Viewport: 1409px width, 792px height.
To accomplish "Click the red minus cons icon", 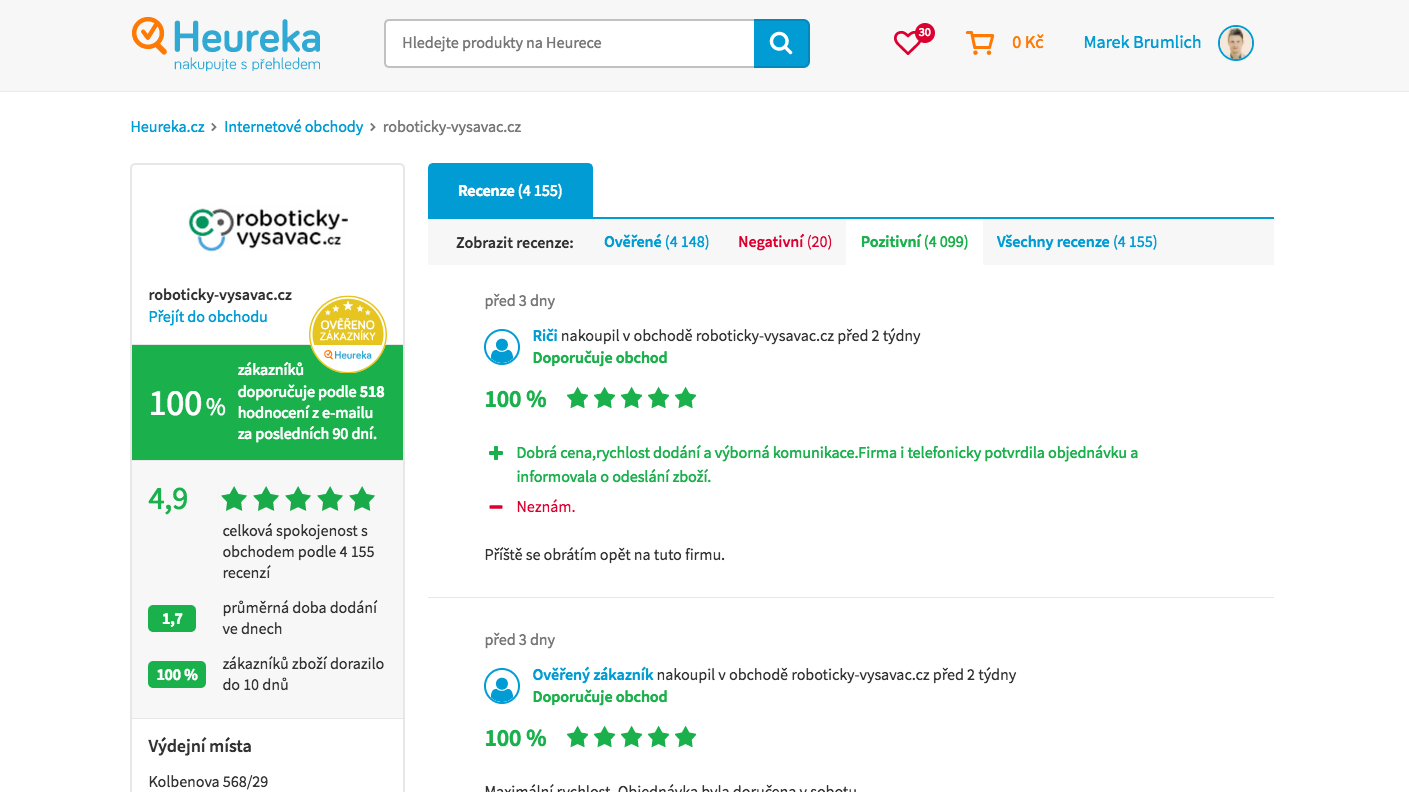I will (x=496, y=507).
